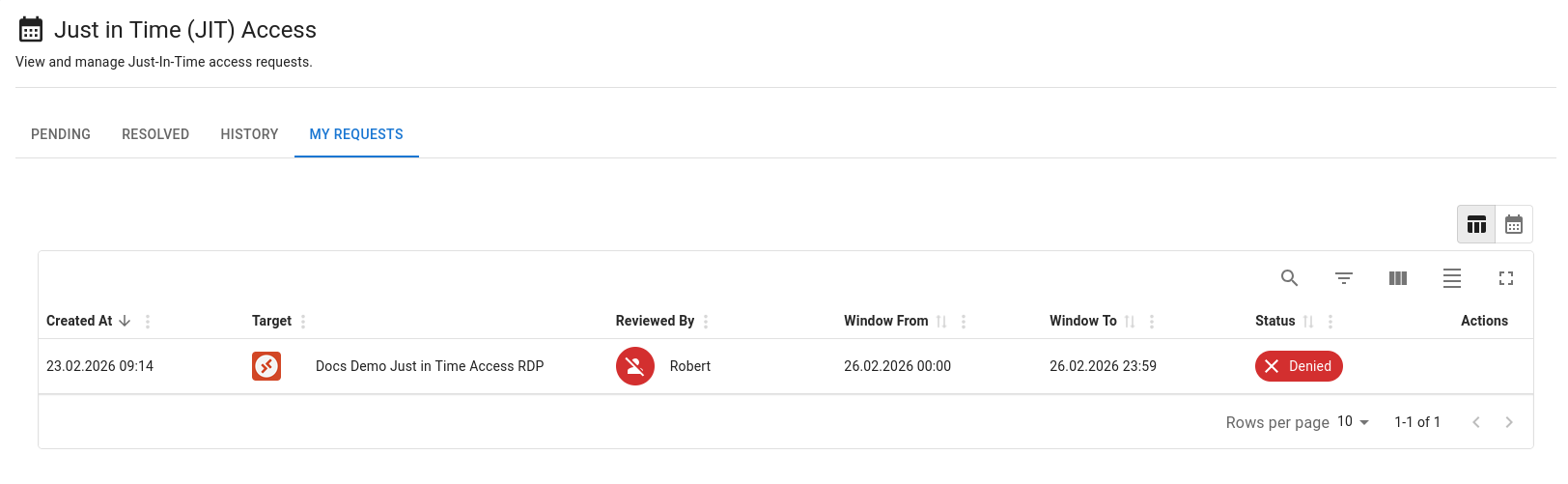Open Reviewed By column actions menu
The image size is (1568, 484).
click(x=706, y=322)
